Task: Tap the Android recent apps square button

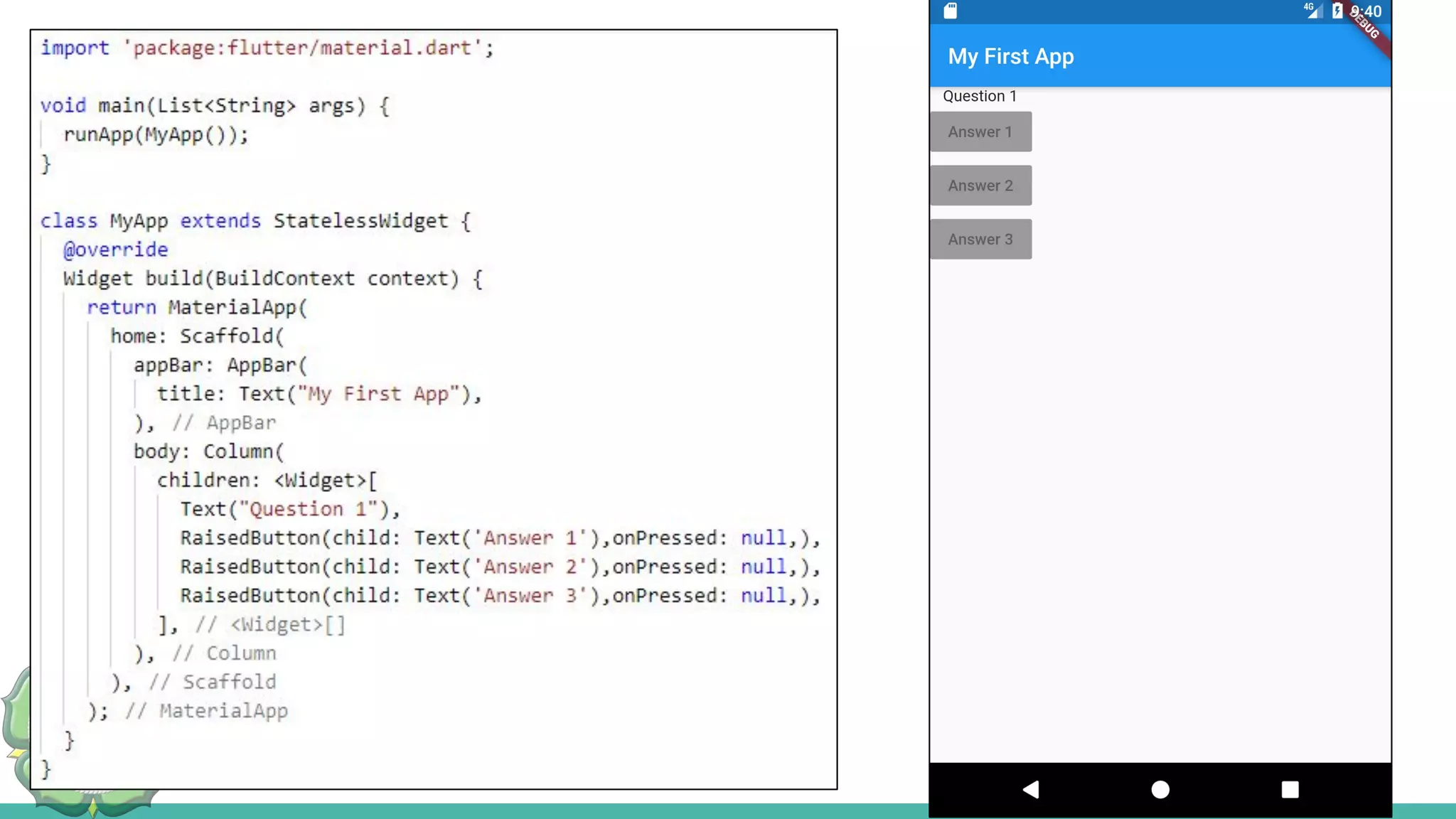Action: pos(1290,790)
